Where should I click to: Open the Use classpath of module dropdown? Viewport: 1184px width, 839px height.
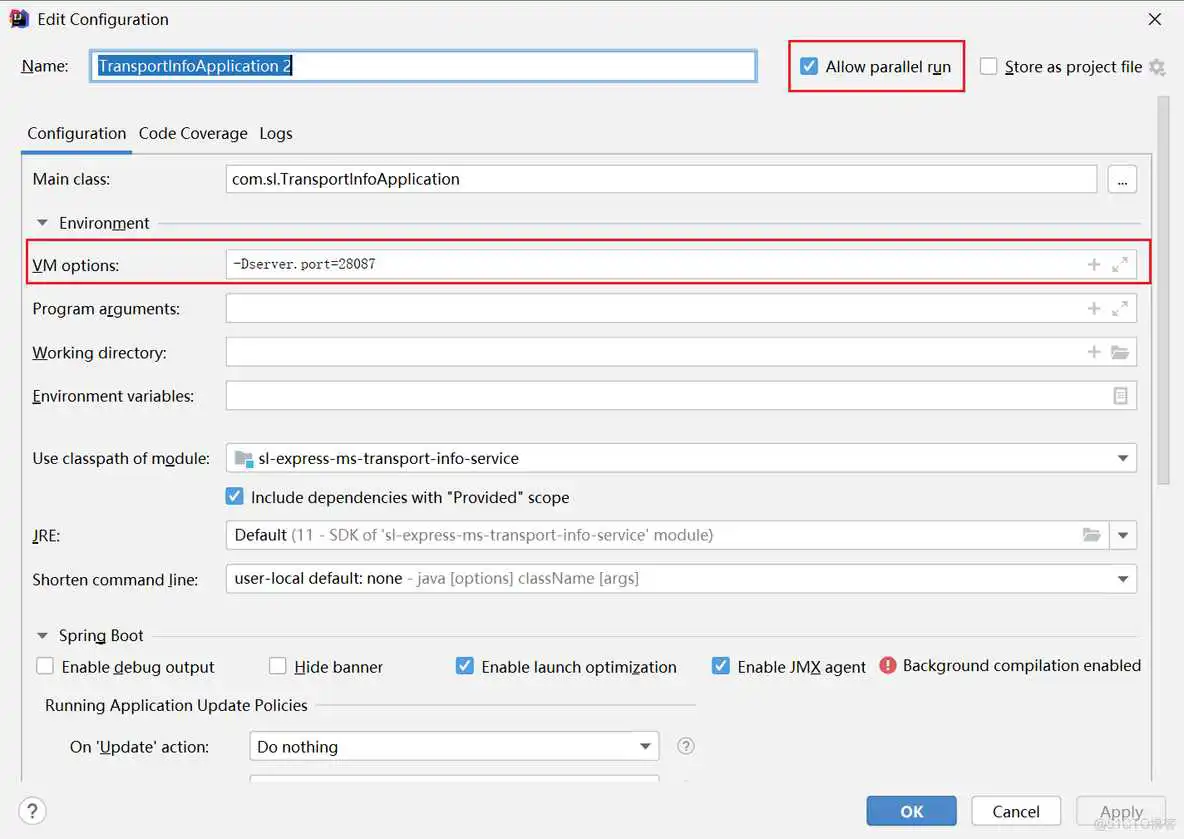(x=1122, y=459)
